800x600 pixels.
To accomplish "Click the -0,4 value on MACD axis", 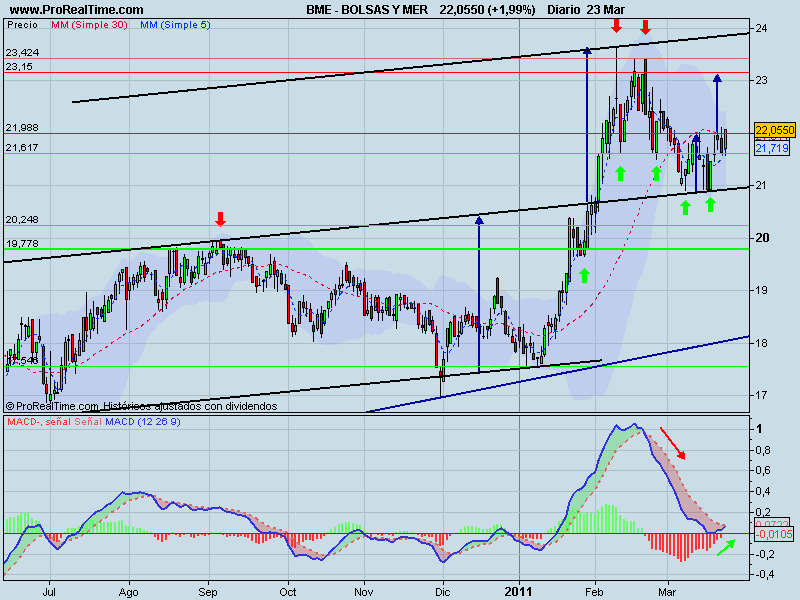I will point(763,574).
